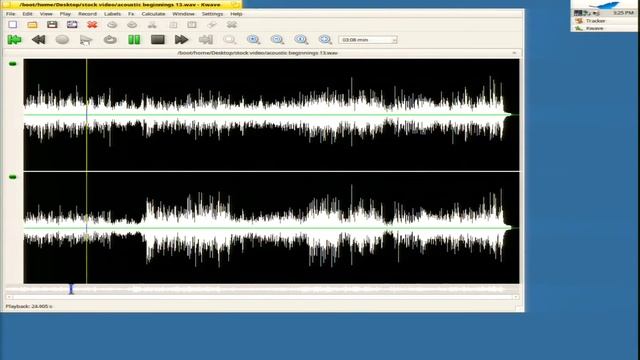Open the View menu
The width and height of the screenshot is (640, 360).
[x=46, y=14]
